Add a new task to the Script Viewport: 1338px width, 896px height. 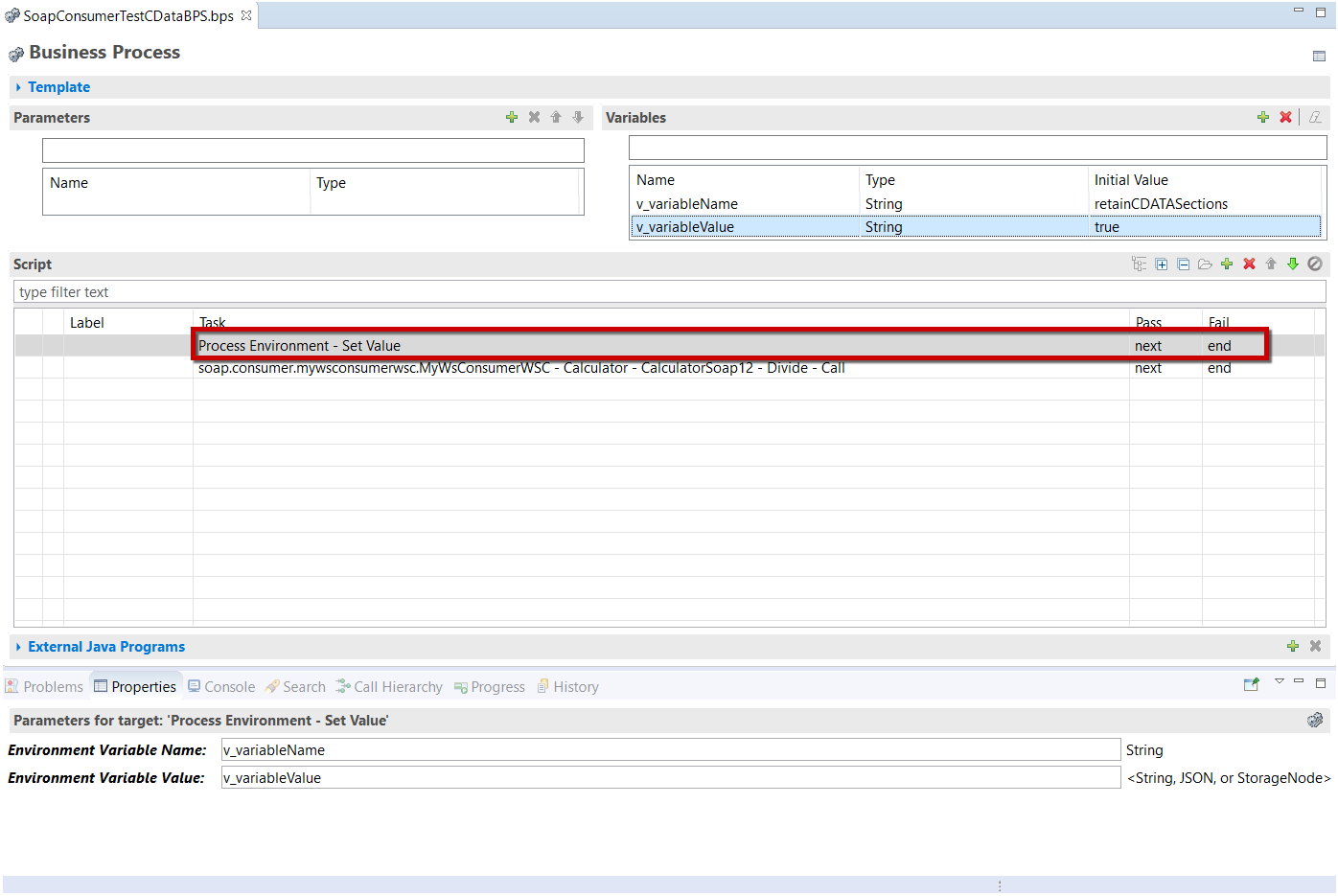click(x=1227, y=264)
